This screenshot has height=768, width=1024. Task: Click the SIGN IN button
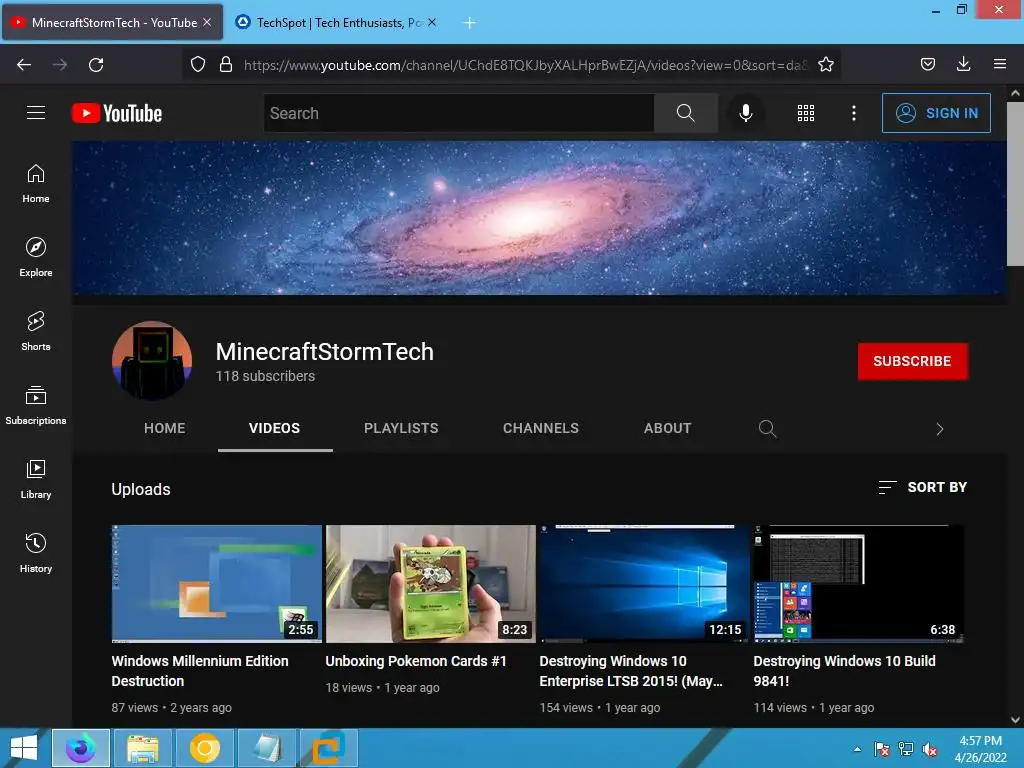point(936,113)
